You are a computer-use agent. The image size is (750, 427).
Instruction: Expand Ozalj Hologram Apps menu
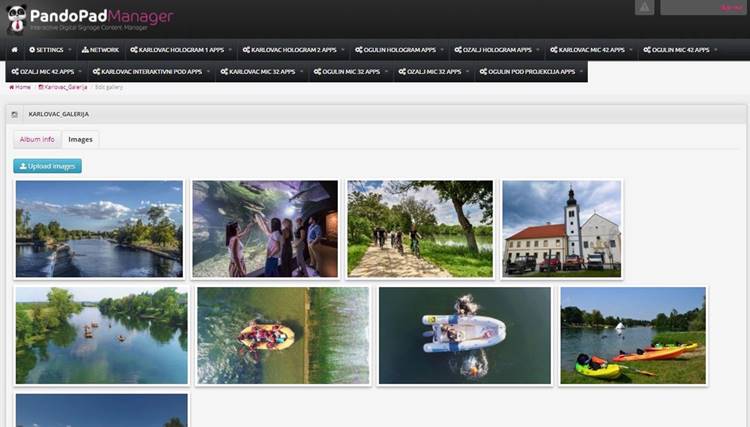496,50
